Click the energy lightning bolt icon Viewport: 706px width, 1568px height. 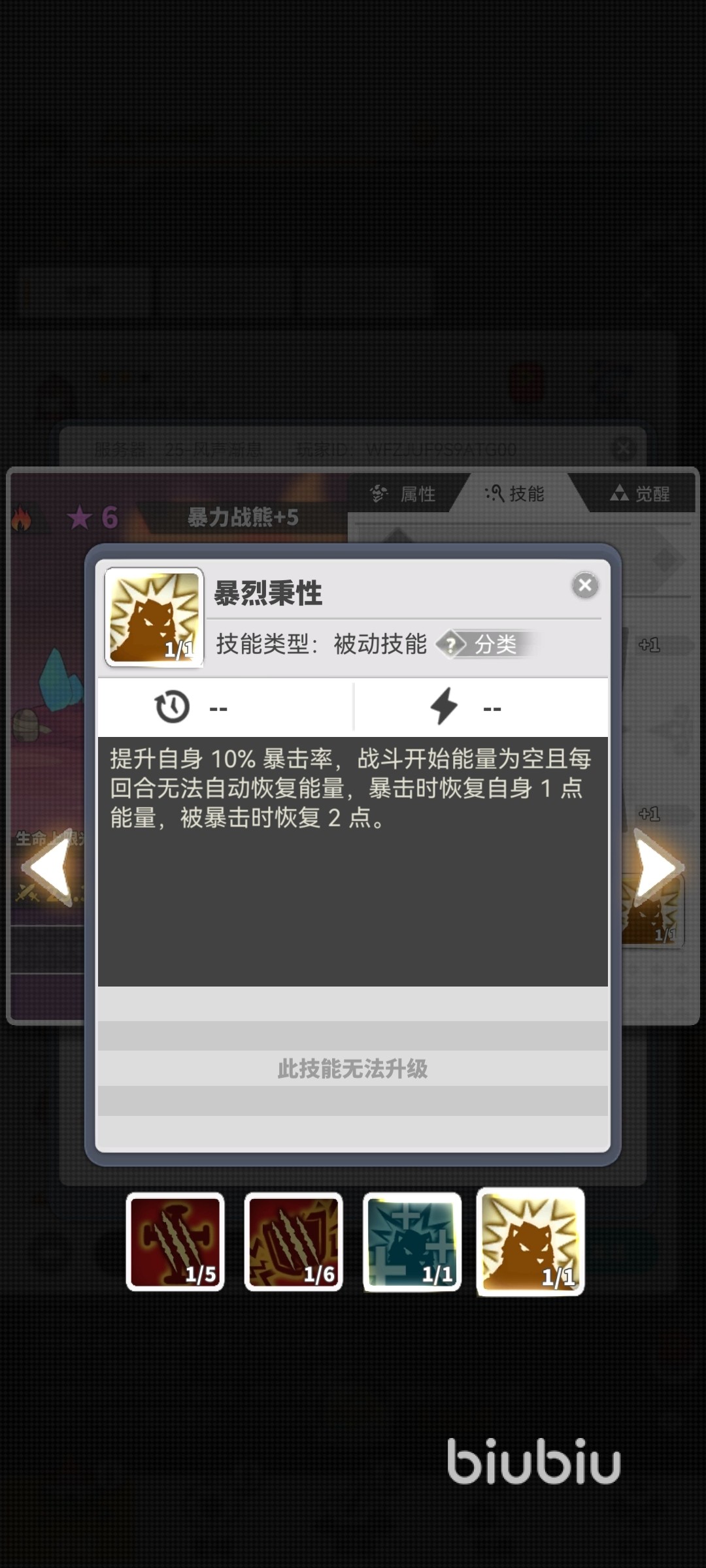point(444,706)
